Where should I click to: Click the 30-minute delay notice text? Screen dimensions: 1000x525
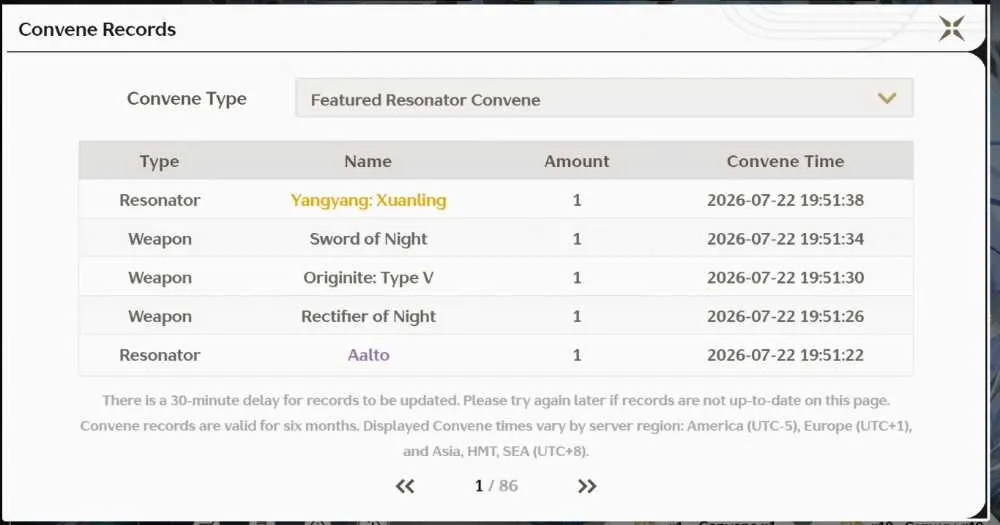pos(496,401)
